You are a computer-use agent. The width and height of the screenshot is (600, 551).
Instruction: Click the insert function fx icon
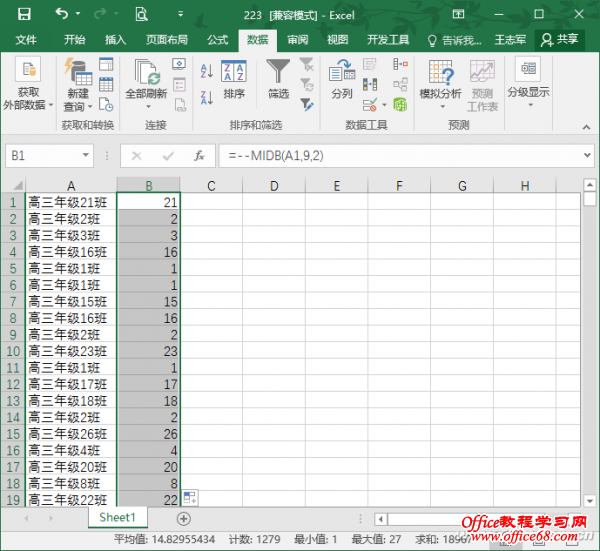(x=199, y=156)
